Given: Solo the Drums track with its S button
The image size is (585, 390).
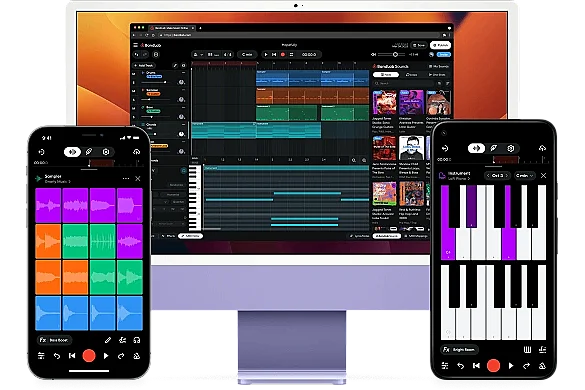Looking at the screenshot, I should click(x=134, y=82).
